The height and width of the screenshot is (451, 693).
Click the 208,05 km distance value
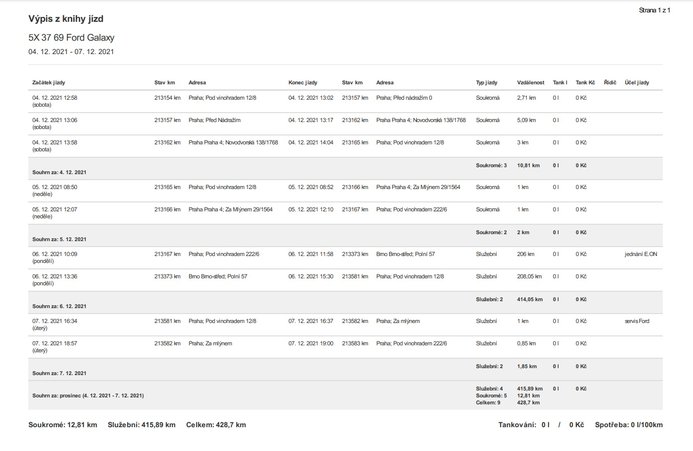coord(529,276)
